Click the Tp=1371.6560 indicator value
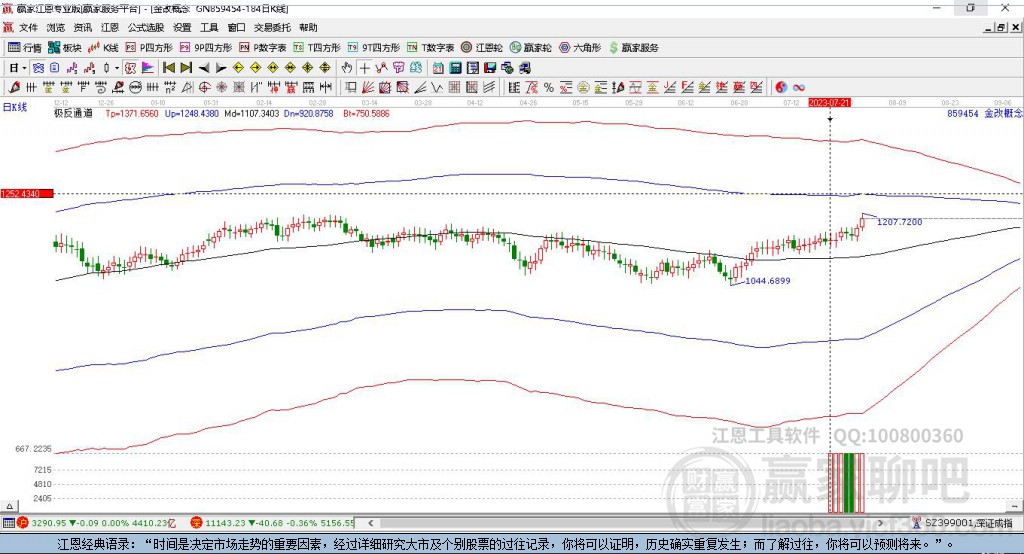The image size is (1024, 554). pyautogui.click(x=132, y=114)
